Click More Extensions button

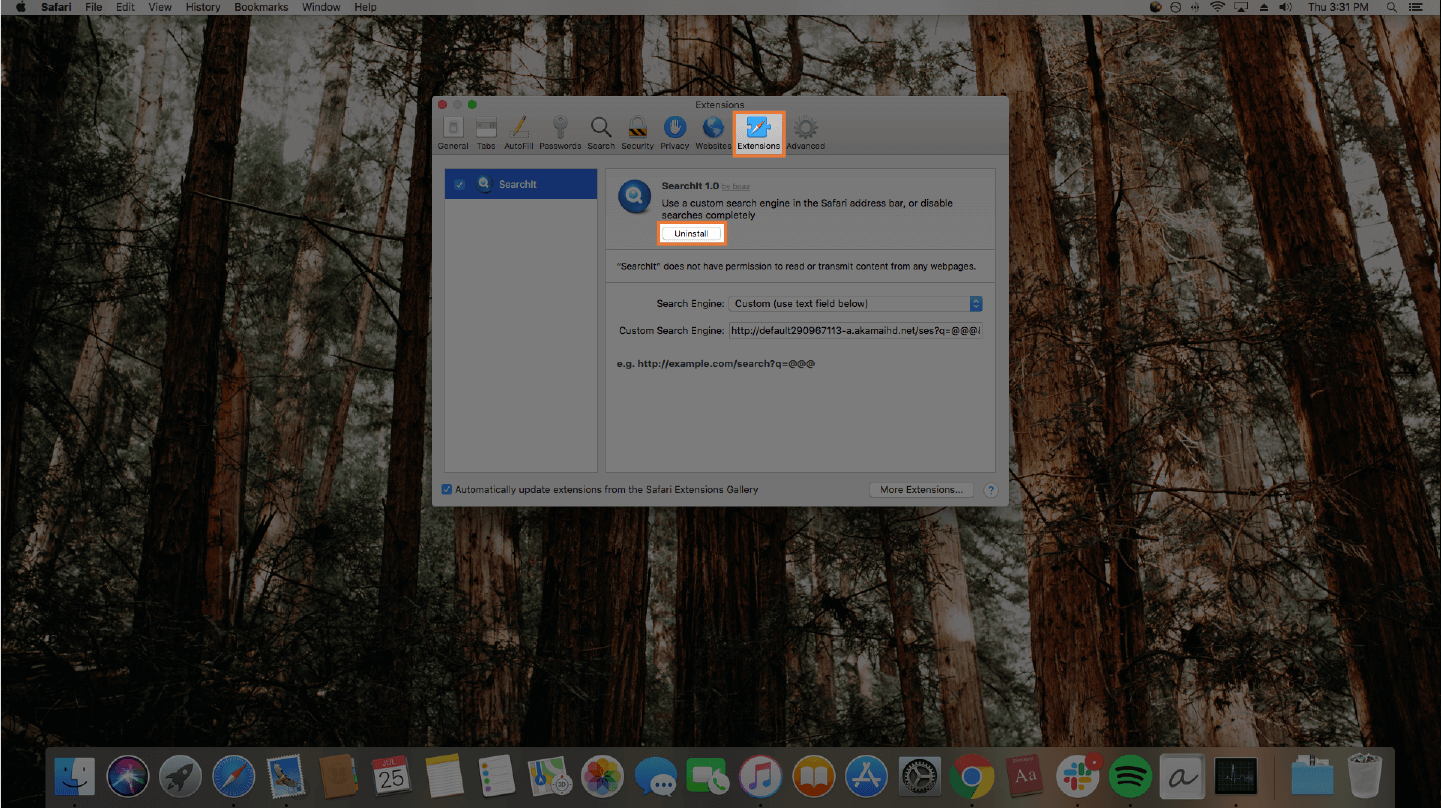pyautogui.click(x=921, y=490)
